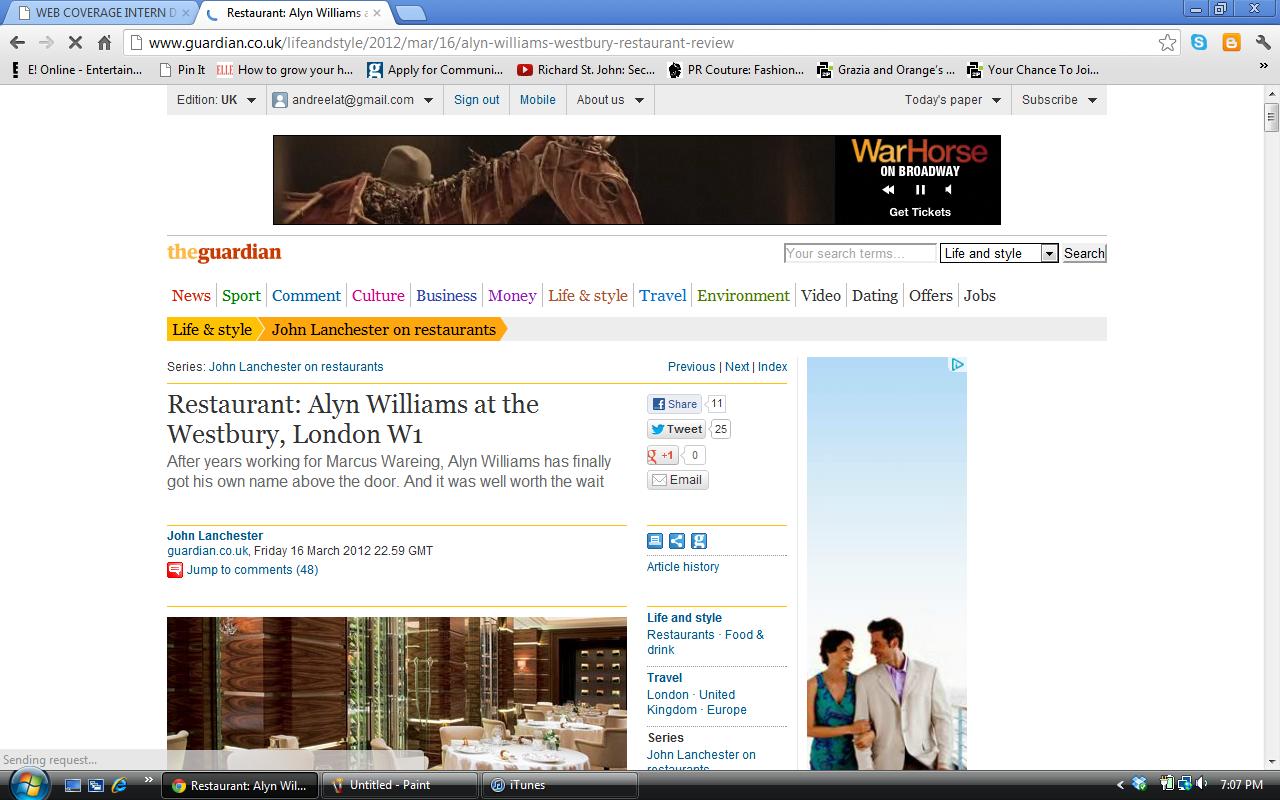
Task: Open the Skype extension icon
Action: coord(1199,43)
